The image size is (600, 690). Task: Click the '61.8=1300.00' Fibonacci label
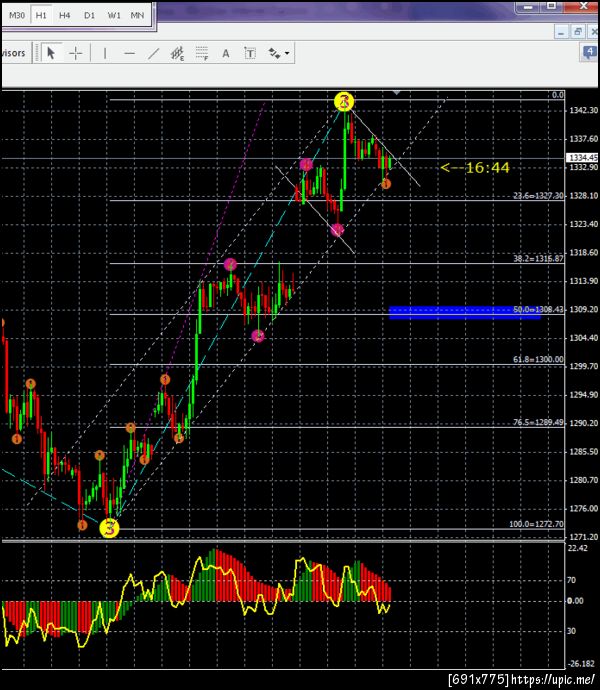click(538, 360)
